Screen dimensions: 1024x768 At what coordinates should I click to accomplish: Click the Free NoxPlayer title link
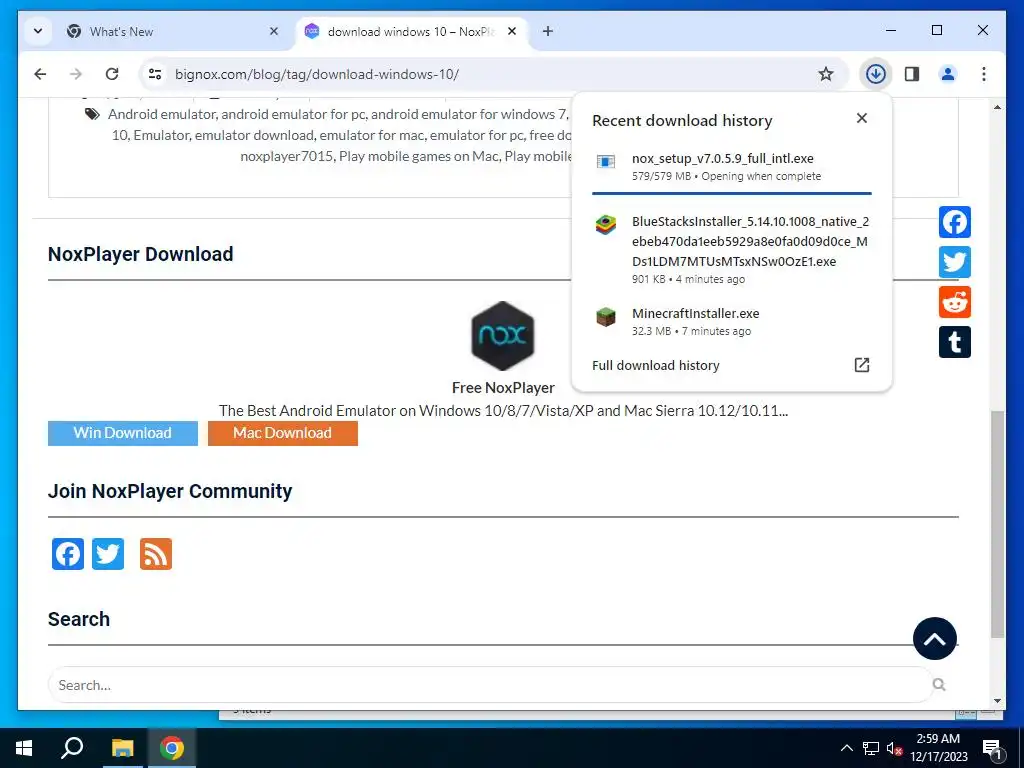[503, 388]
